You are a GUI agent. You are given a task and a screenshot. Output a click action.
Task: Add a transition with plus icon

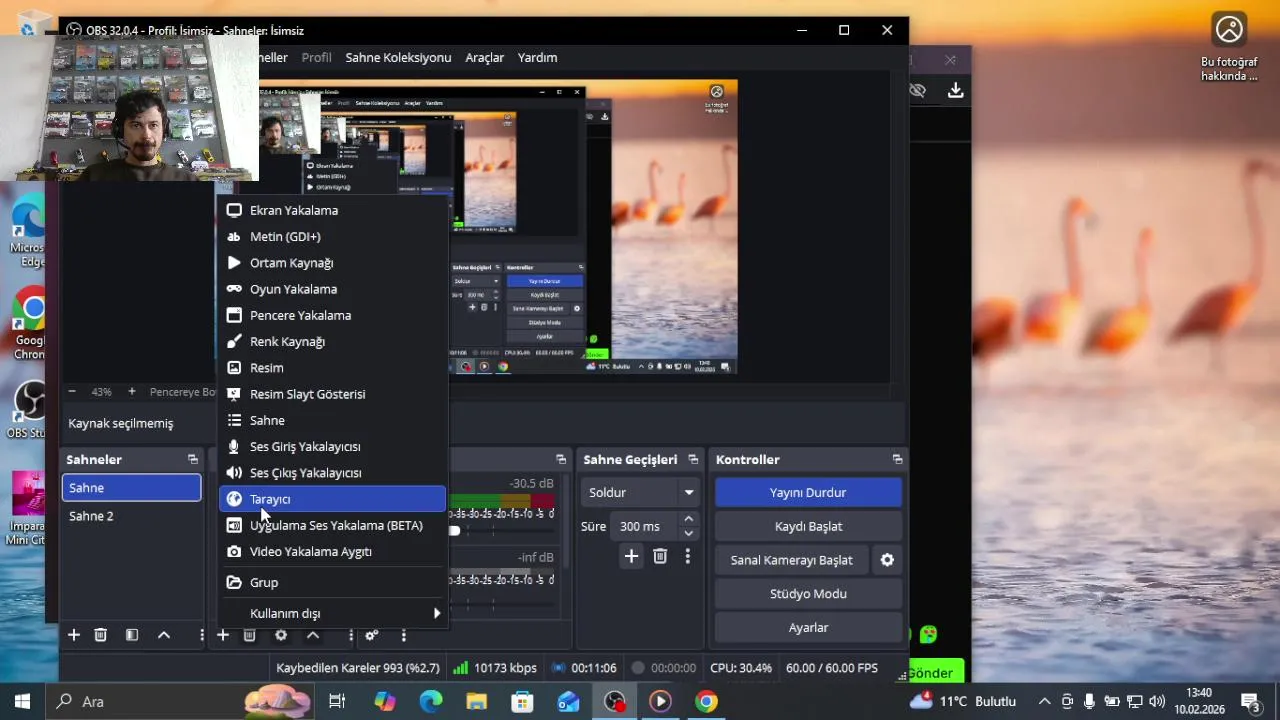pos(631,556)
